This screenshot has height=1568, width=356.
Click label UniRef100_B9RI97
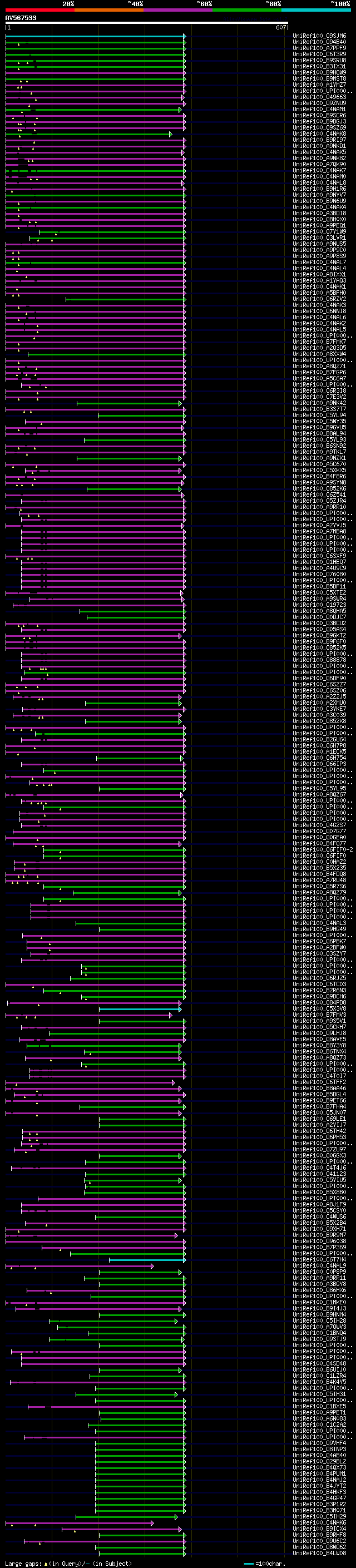click(x=319, y=140)
